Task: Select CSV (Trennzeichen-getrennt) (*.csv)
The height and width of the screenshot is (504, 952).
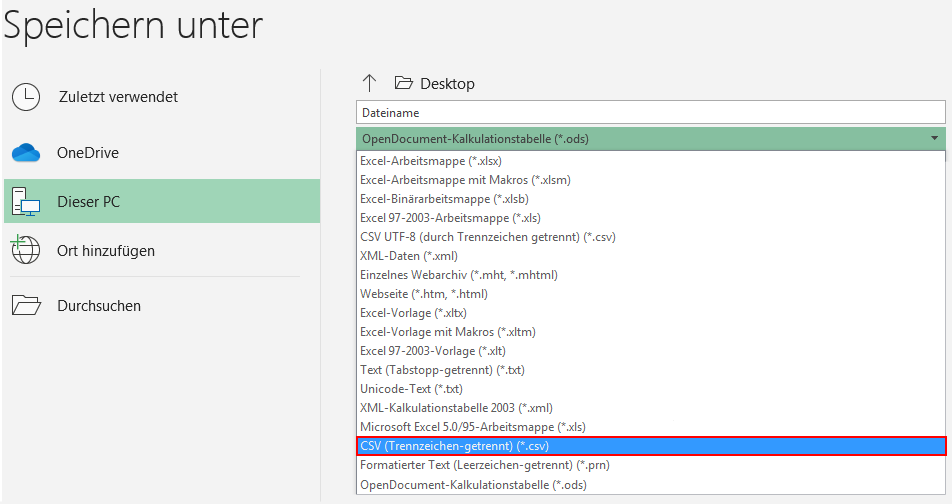Action: 651,446
